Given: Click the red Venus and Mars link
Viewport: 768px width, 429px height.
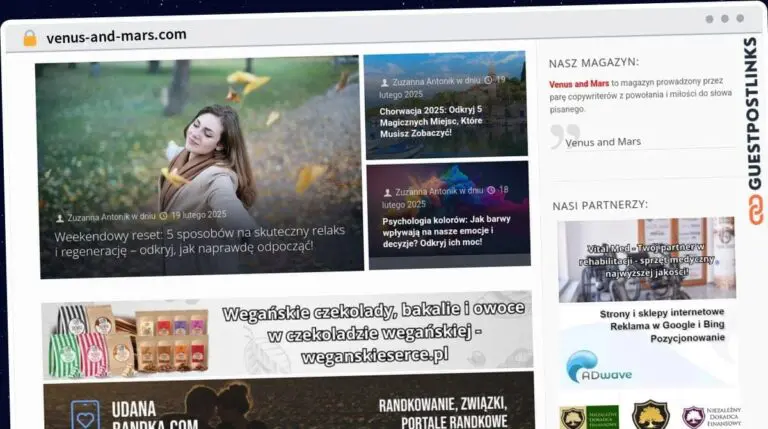Looking at the screenshot, I should 579,83.
